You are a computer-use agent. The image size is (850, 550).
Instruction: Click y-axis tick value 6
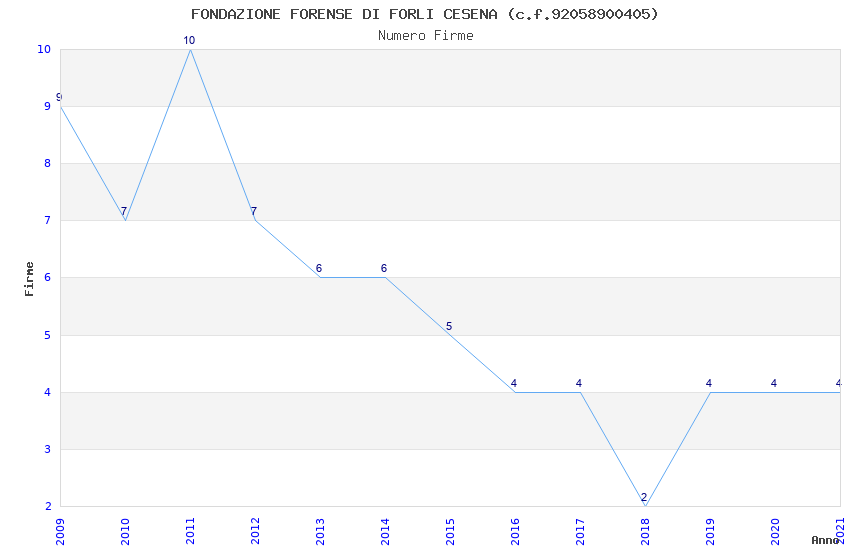(x=48, y=277)
